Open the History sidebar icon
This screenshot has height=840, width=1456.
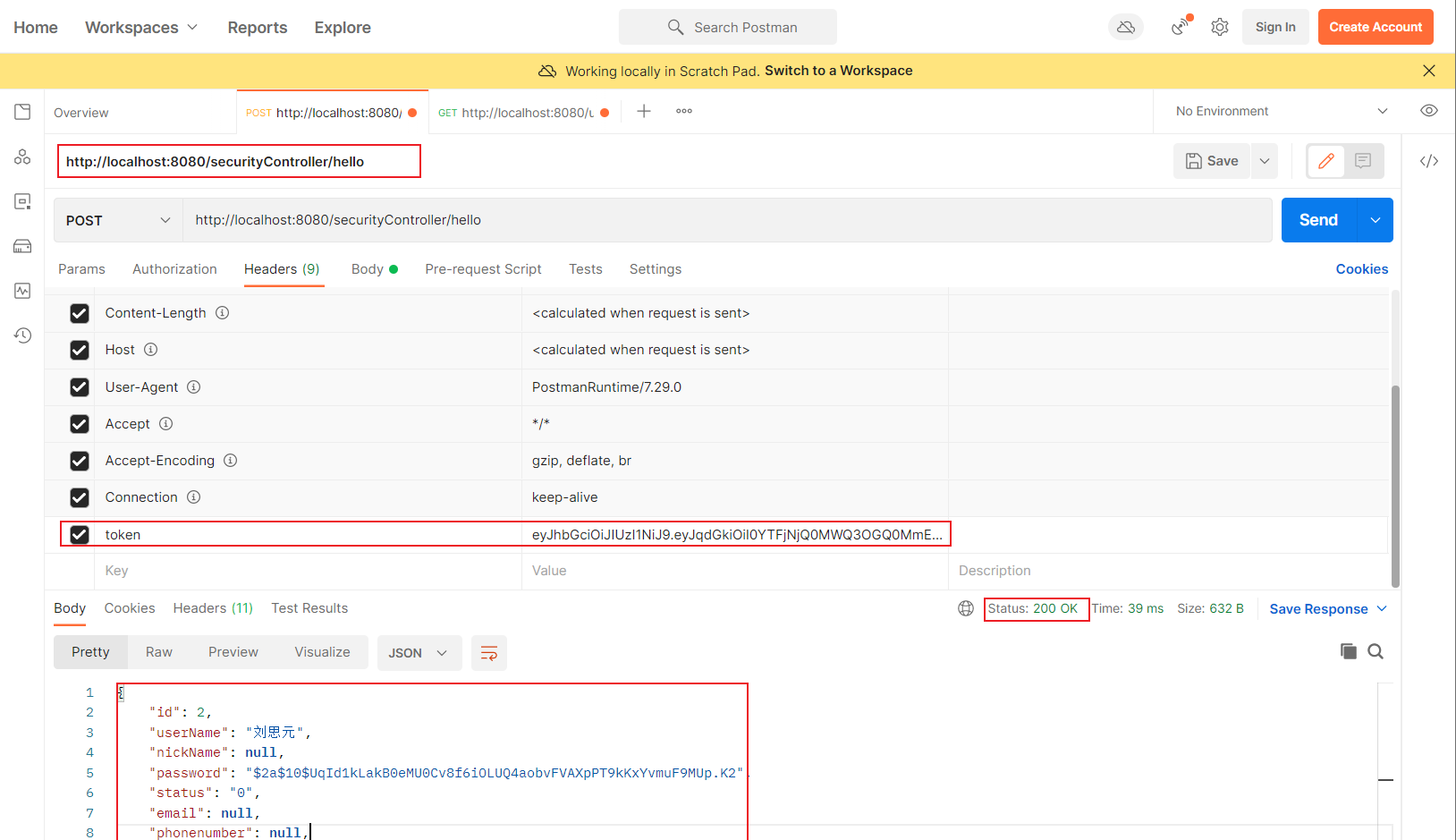click(22, 335)
